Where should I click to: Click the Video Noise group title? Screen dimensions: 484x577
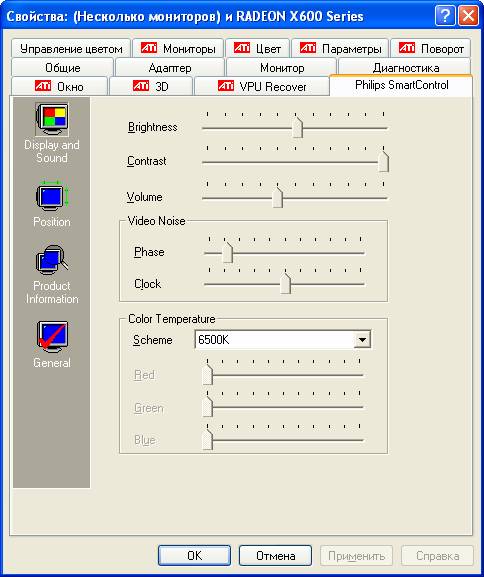pos(156,221)
